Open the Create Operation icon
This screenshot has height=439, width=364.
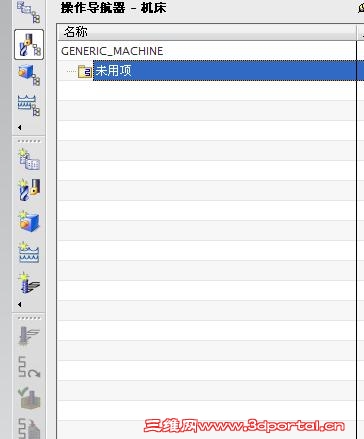(29, 283)
